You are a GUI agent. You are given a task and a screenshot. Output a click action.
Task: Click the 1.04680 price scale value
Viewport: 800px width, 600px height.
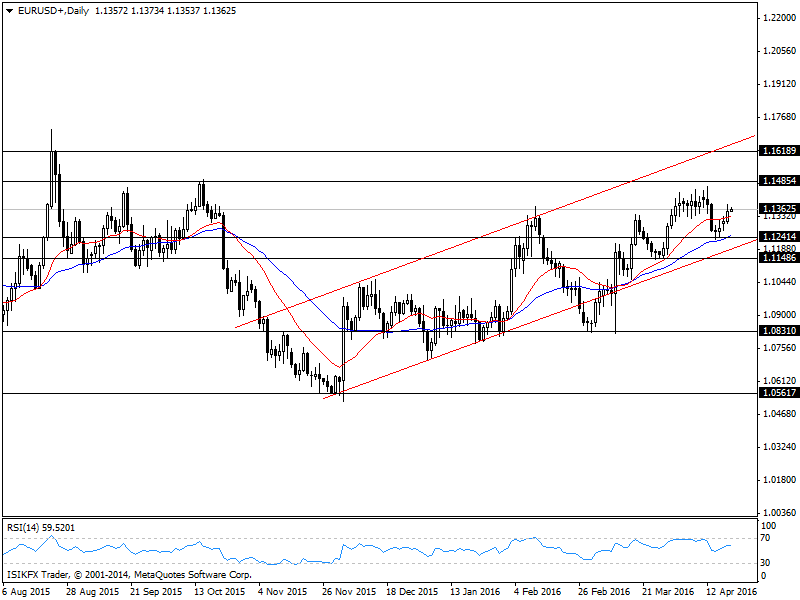coord(779,413)
